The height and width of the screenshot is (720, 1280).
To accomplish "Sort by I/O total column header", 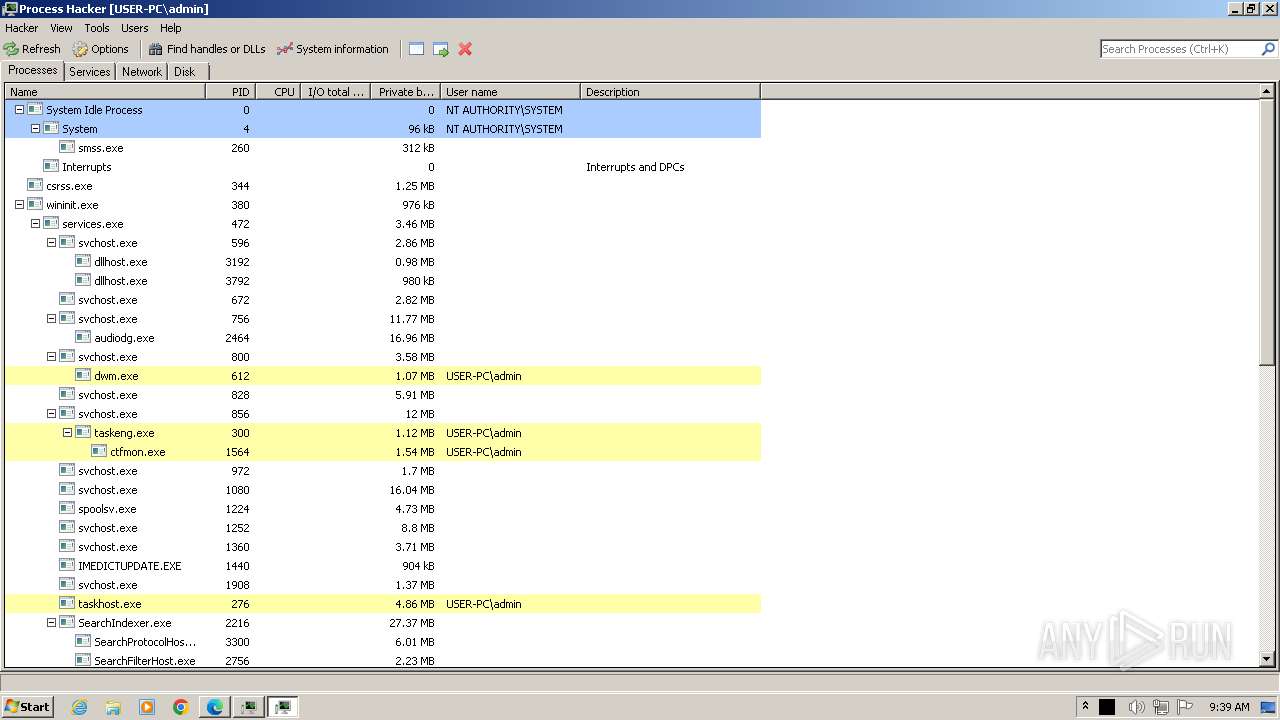I will pyautogui.click(x=336, y=92).
